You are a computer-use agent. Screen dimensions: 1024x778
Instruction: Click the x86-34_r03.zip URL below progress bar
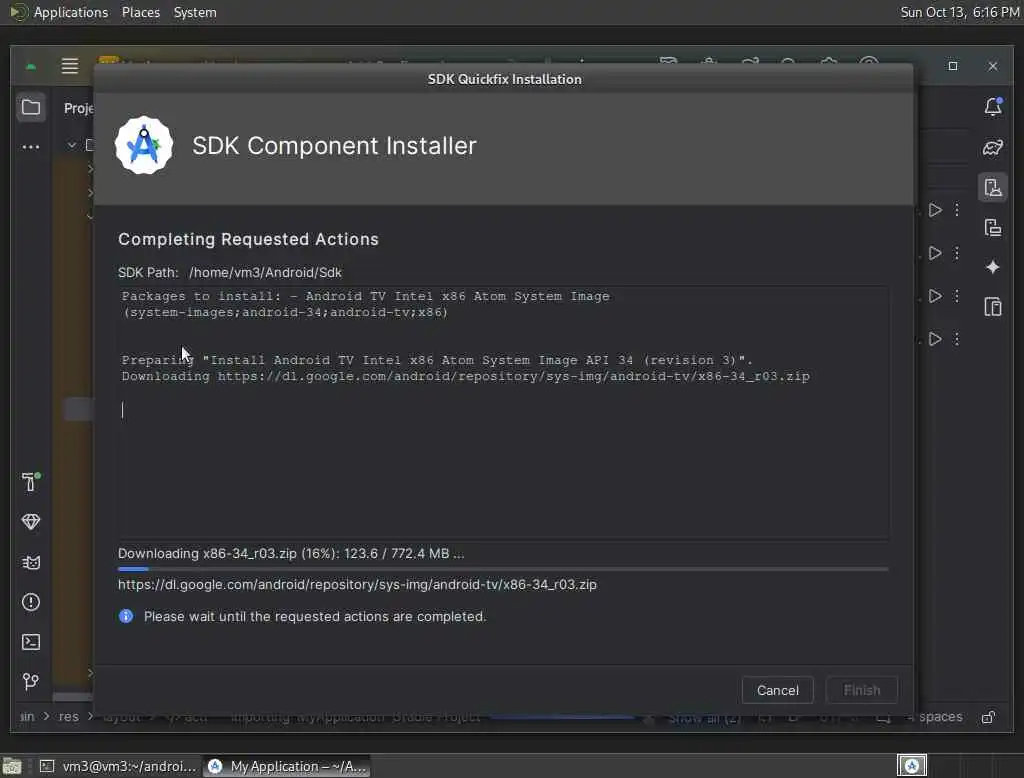click(357, 585)
